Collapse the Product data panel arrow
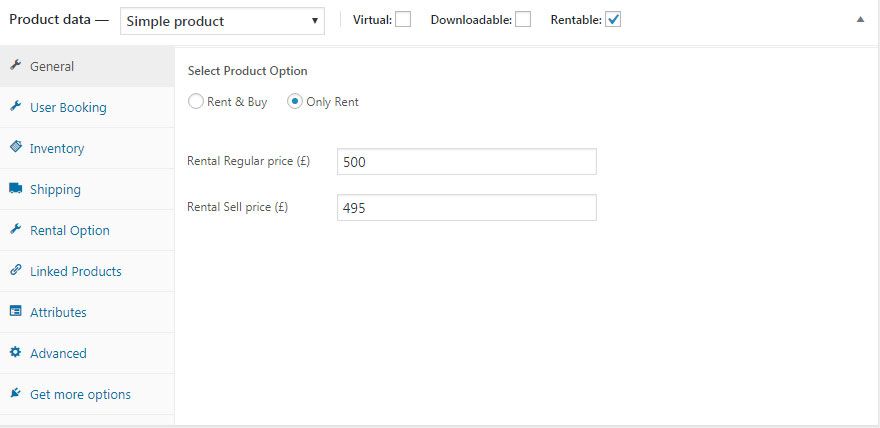Screen dimensions: 880x428 coord(860,20)
